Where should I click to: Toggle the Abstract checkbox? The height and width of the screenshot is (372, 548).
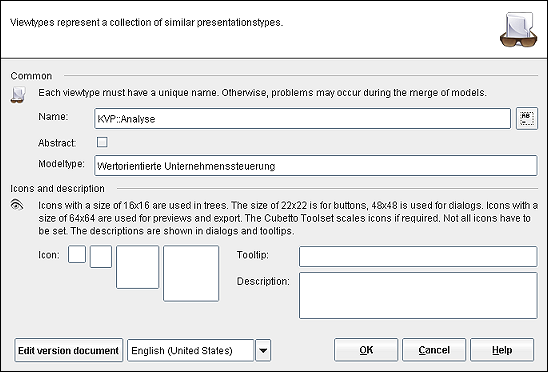102,142
